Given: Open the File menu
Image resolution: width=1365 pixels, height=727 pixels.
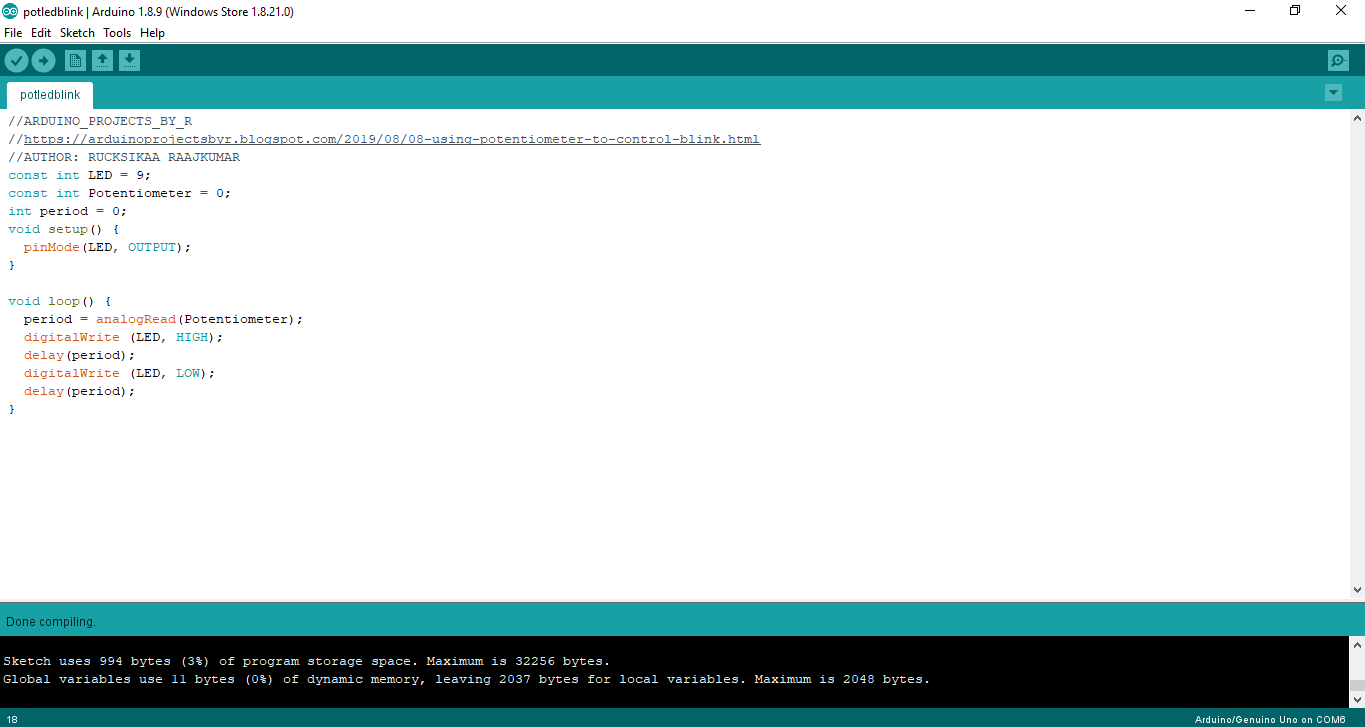Looking at the screenshot, I should click(13, 33).
